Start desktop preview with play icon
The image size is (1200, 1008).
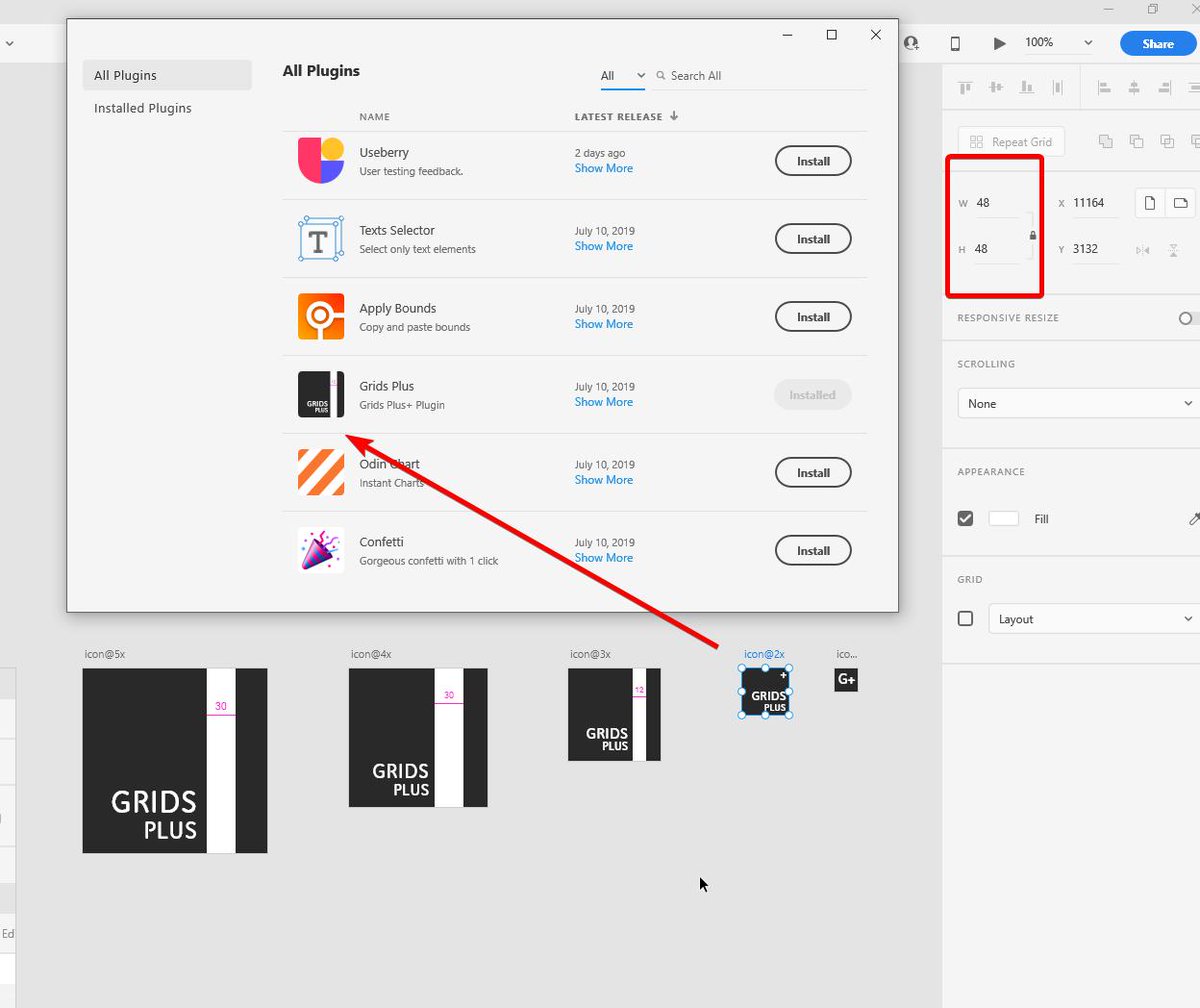point(999,43)
